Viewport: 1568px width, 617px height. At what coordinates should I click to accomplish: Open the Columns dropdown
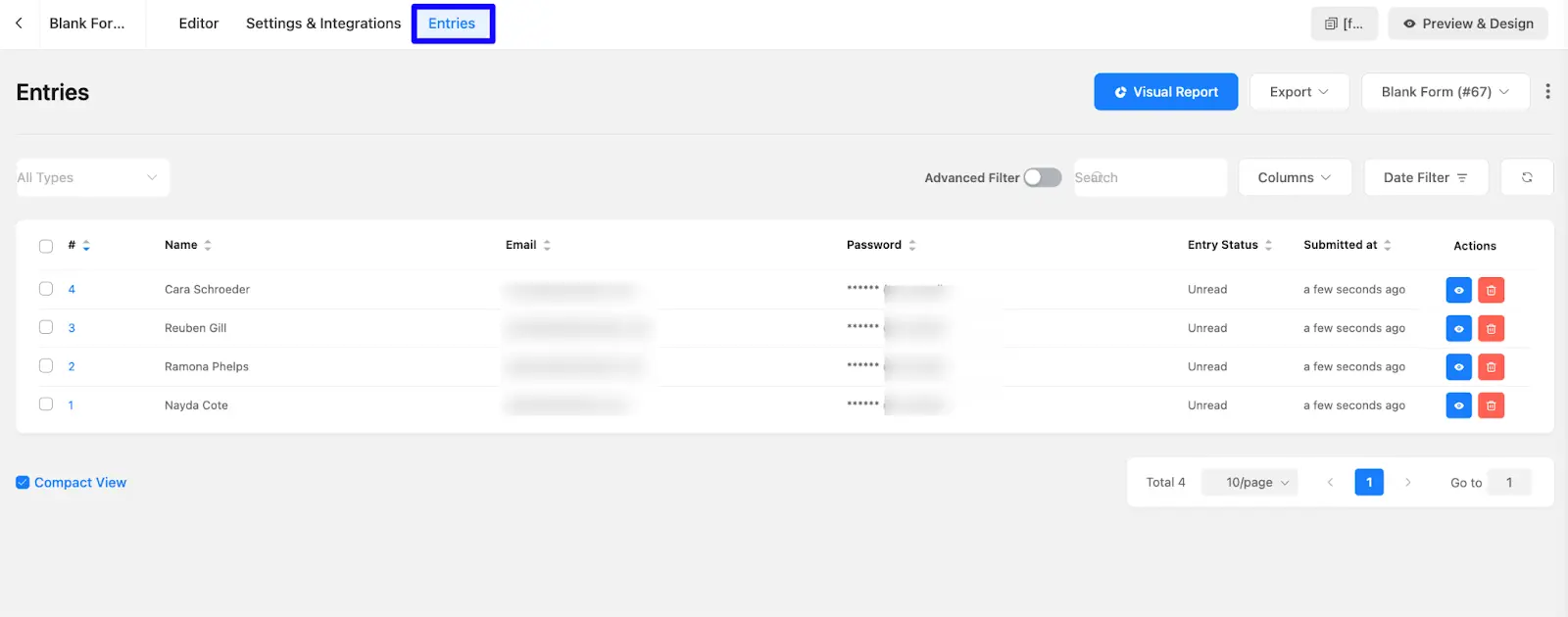point(1294,177)
